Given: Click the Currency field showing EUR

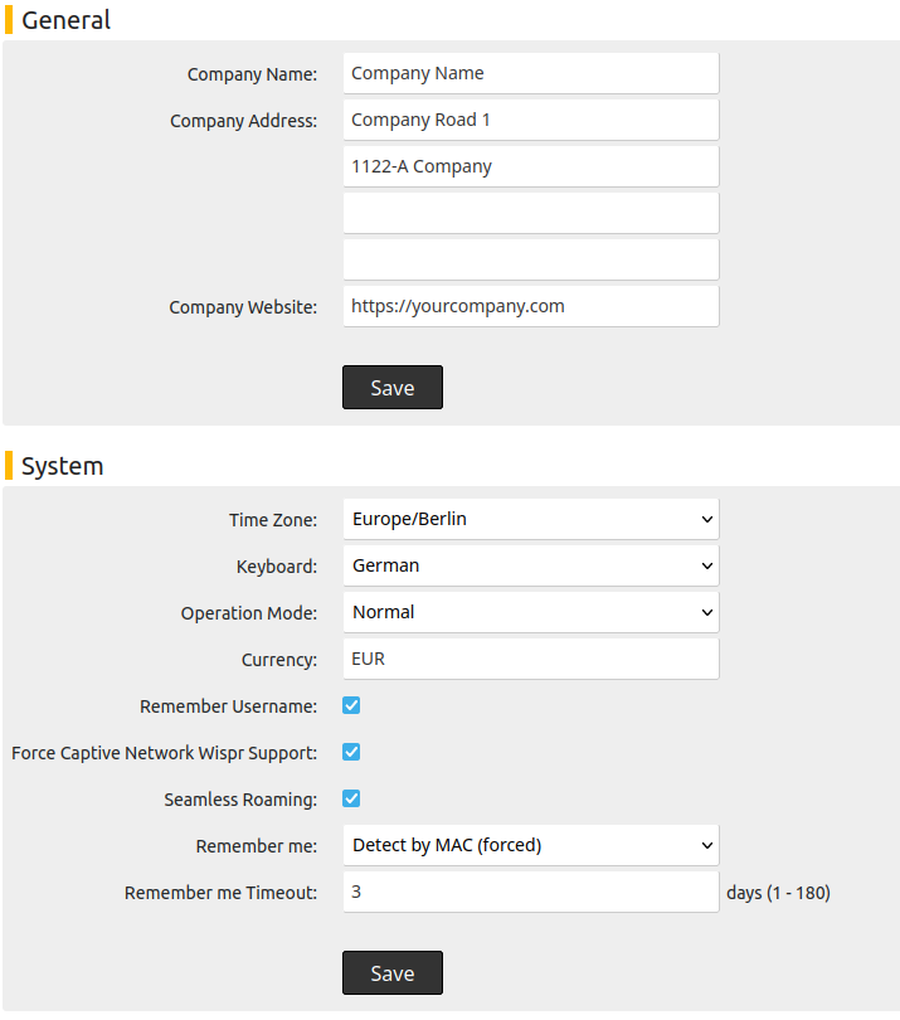Looking at the screenshot, I should (530, 658).
